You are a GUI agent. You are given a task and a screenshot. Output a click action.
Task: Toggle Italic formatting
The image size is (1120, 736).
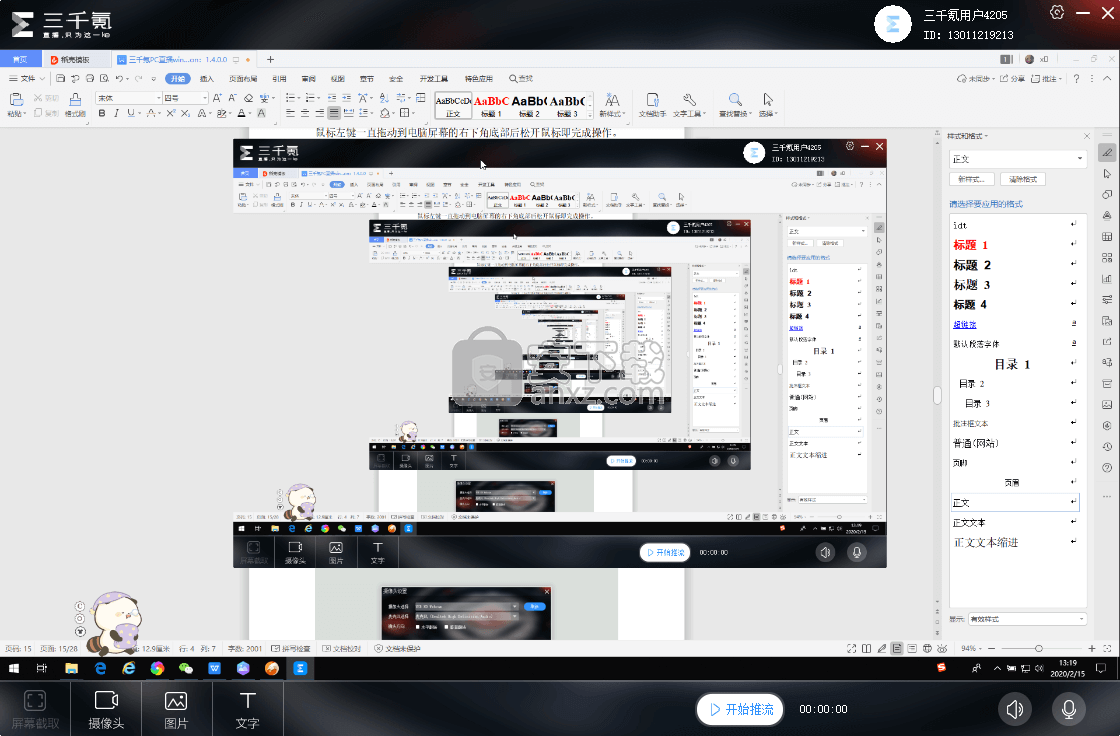coord(116,113)
